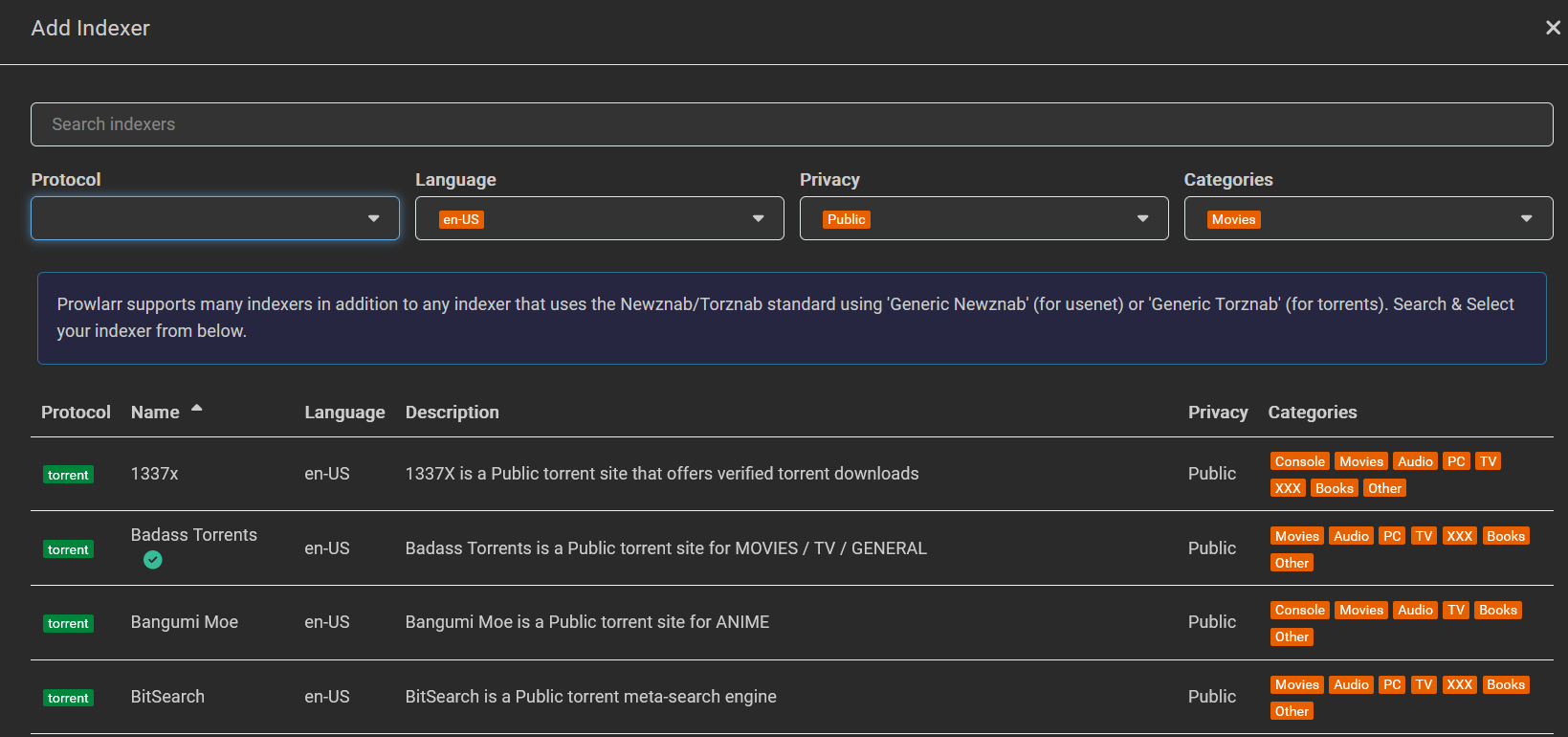Sort table by Privacy column header
The height and width of the screenshot is (737, 1568).
coord(1217,413)
